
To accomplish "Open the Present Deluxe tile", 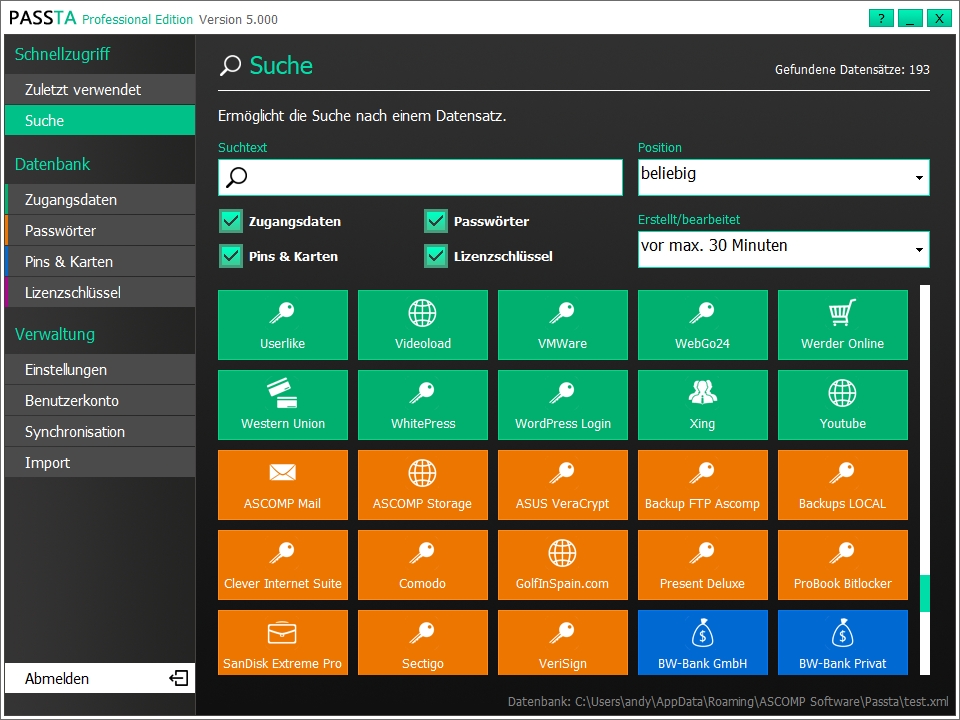I will click(x=703, y=565).
